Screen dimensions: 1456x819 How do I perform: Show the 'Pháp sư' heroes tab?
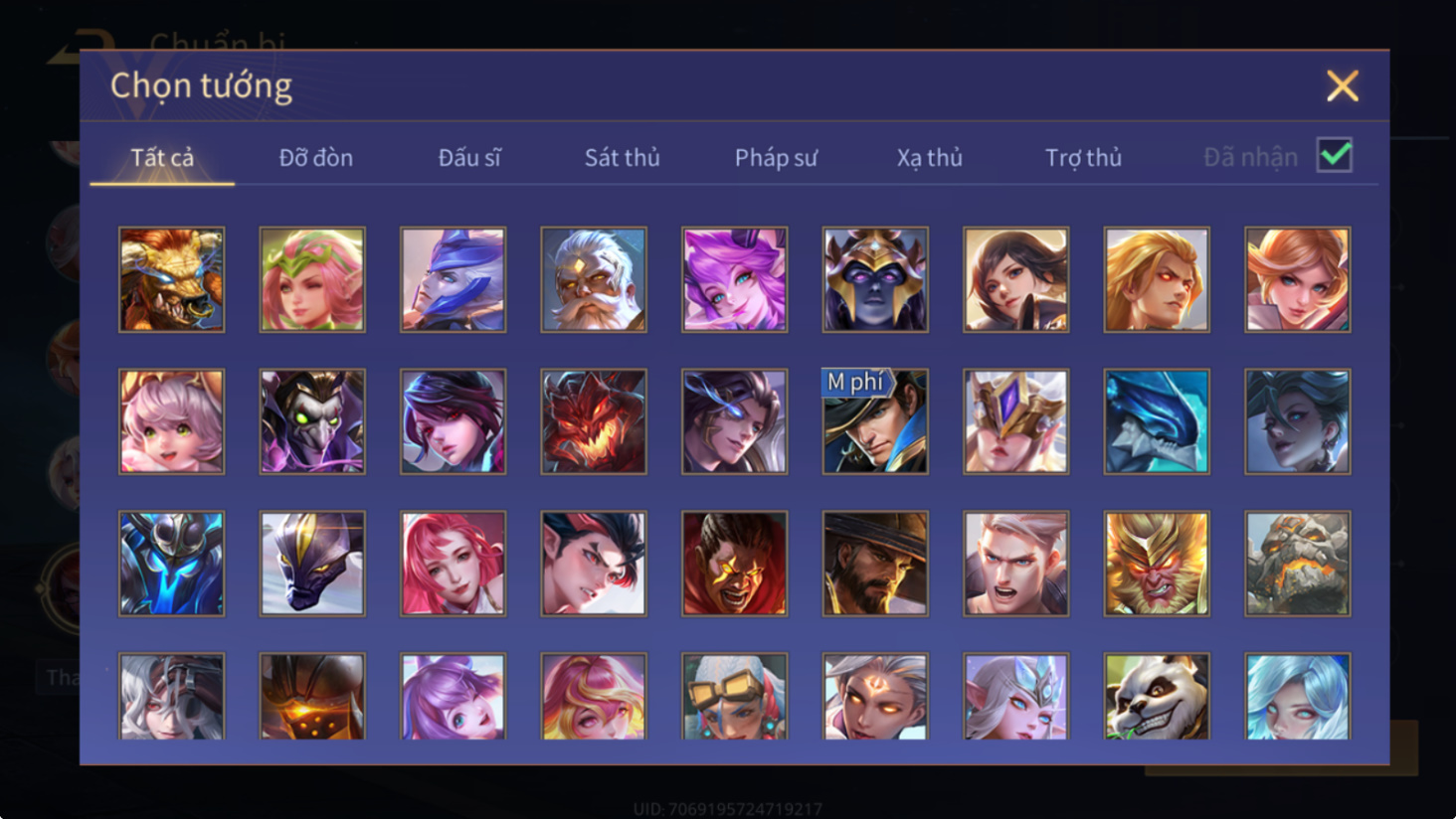[x=776, y=157]
